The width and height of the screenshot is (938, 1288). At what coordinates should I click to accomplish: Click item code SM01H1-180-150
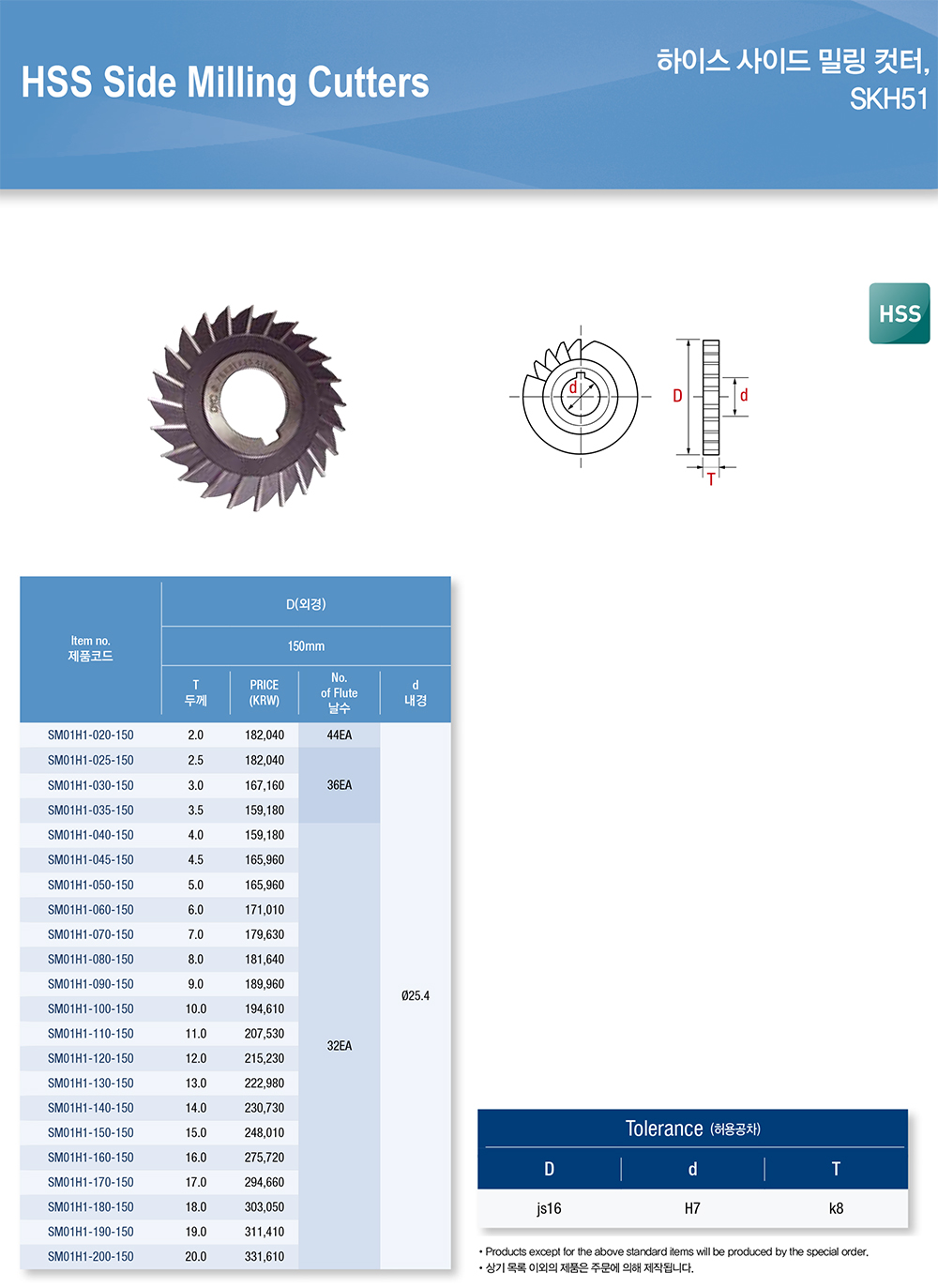(90, 1207)
